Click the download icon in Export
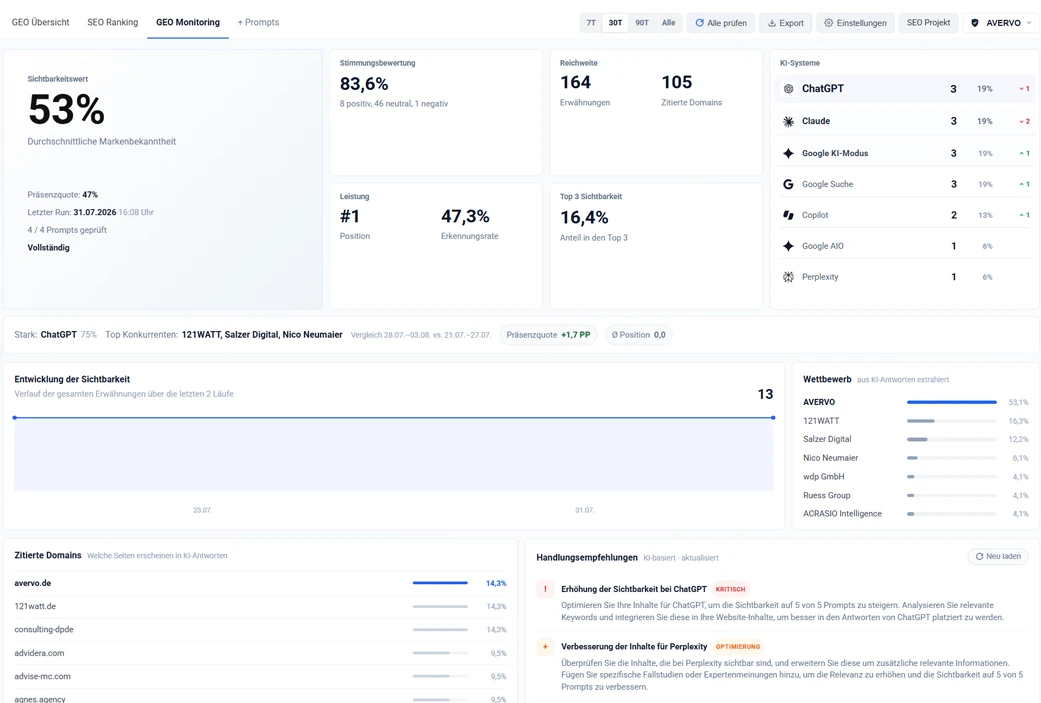Viewport: 1041px width, 703px height. click(771, 23)
